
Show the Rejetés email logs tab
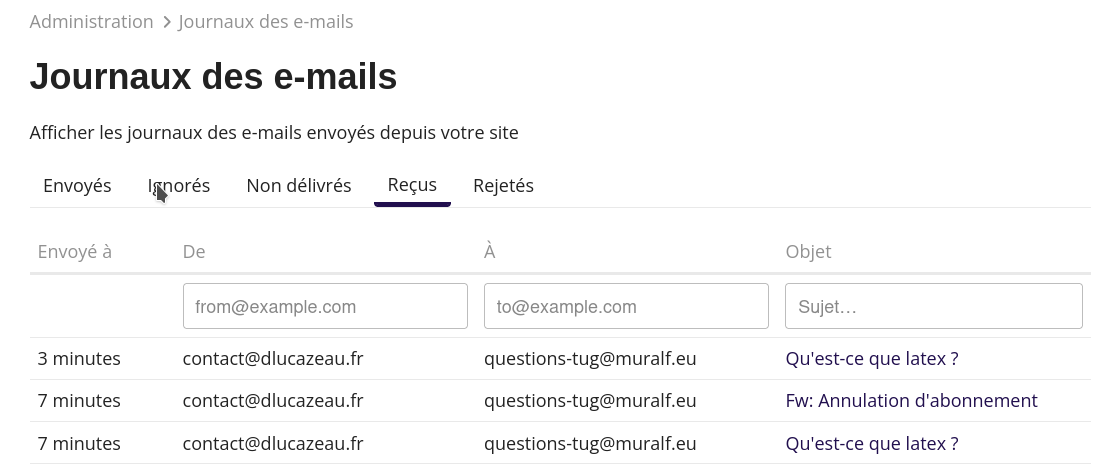pyautogui.click(x=503, y=186)
